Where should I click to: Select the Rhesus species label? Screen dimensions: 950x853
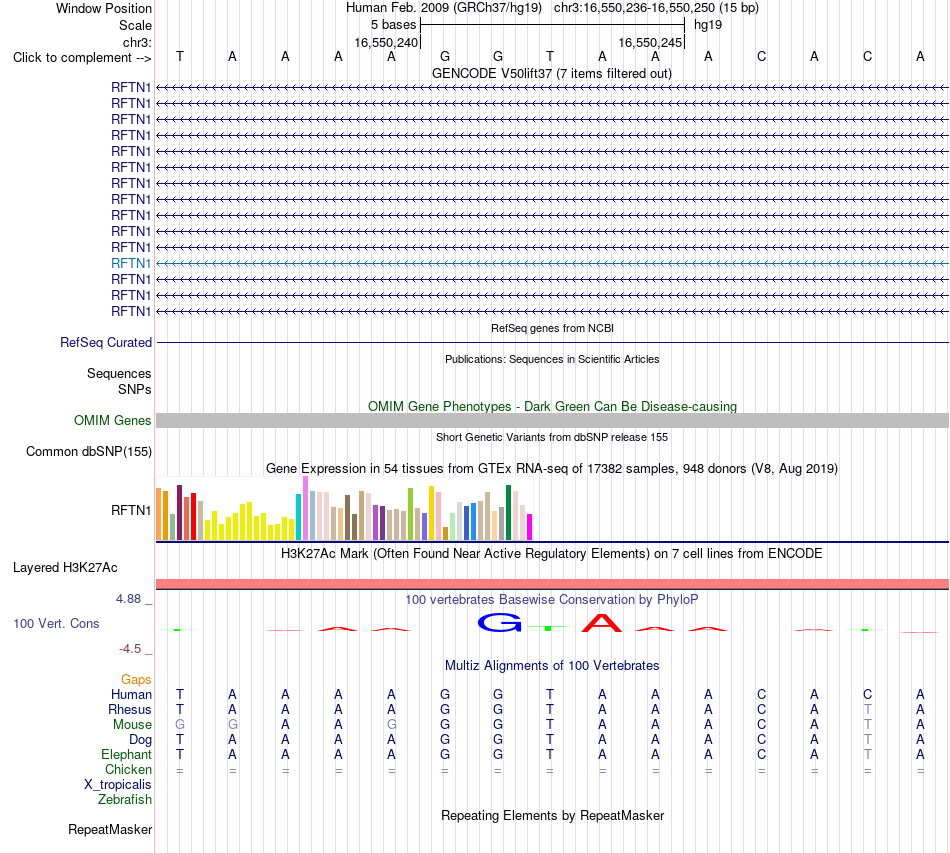click(x=130, y=709)
